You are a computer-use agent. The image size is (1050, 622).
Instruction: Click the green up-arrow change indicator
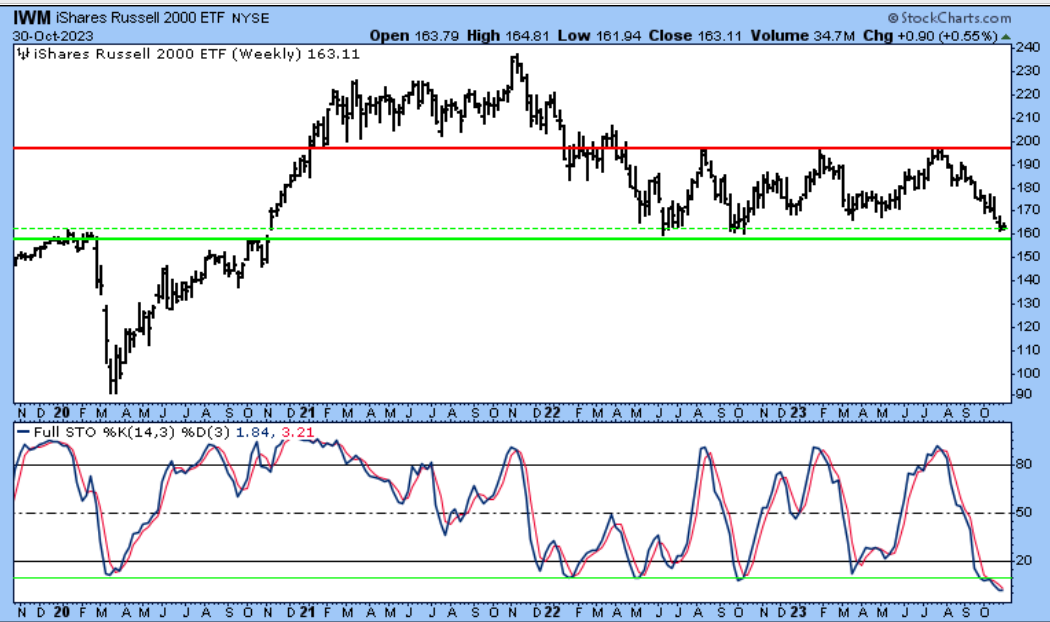1006,37
